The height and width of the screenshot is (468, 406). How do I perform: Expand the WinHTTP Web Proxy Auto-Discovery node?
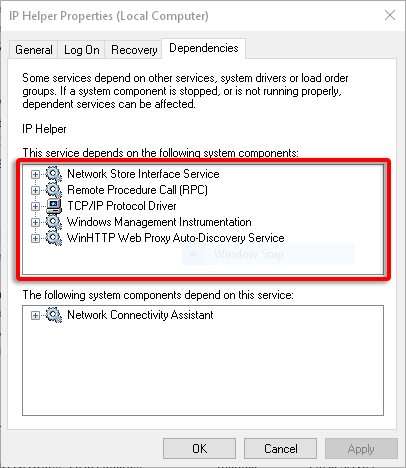pos(35,238)
